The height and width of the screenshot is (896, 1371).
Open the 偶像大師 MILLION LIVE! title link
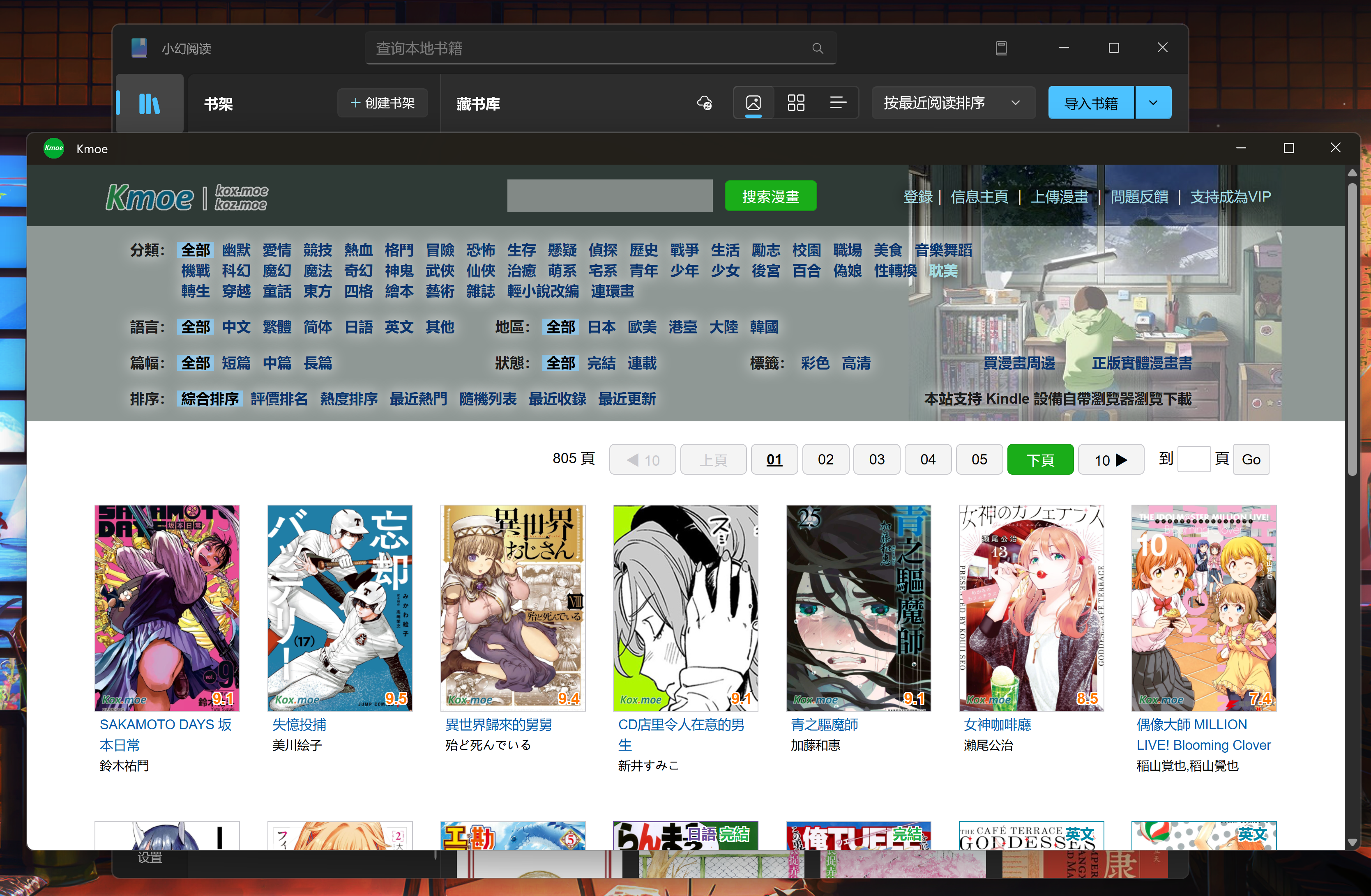click(x=1203, y=735)
